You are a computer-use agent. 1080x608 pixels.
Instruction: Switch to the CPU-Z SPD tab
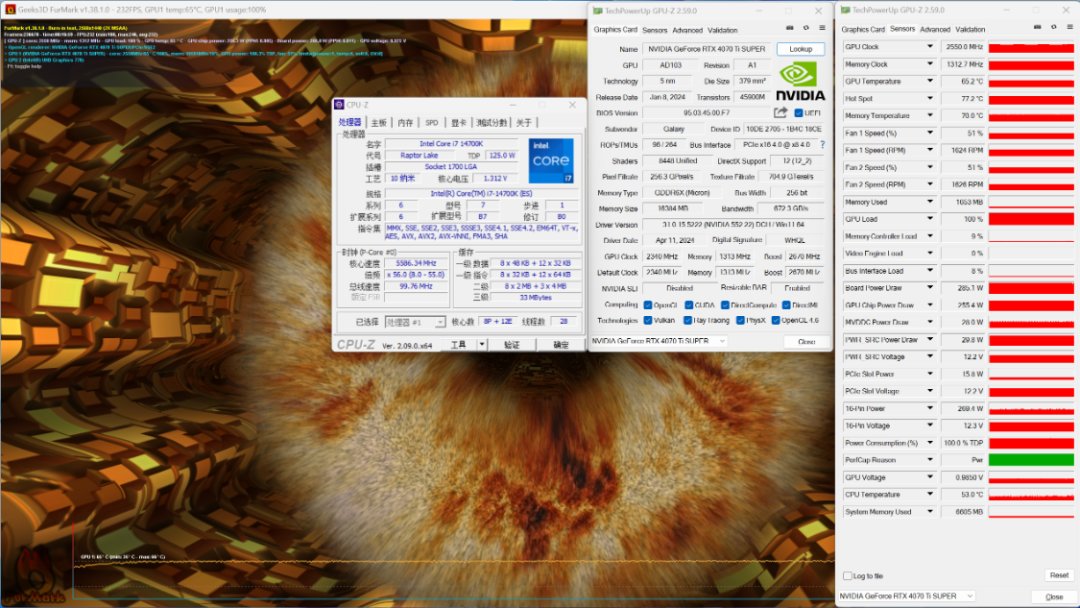pyautogui.click(x=432, y=123)
